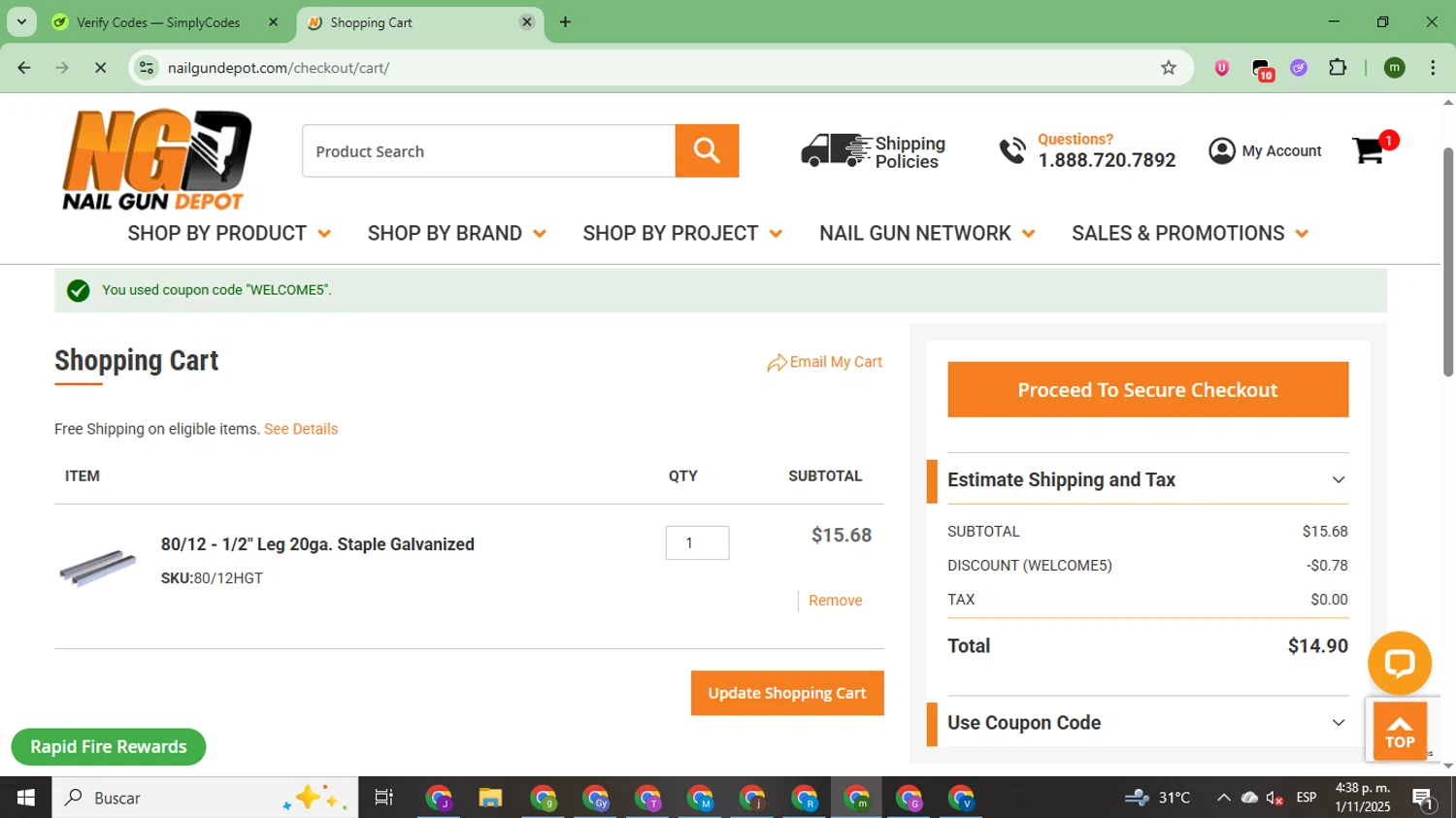Open Shop By Brand menu
The width and height of the screenshot is (1456, 818).
tap(456, 234)
